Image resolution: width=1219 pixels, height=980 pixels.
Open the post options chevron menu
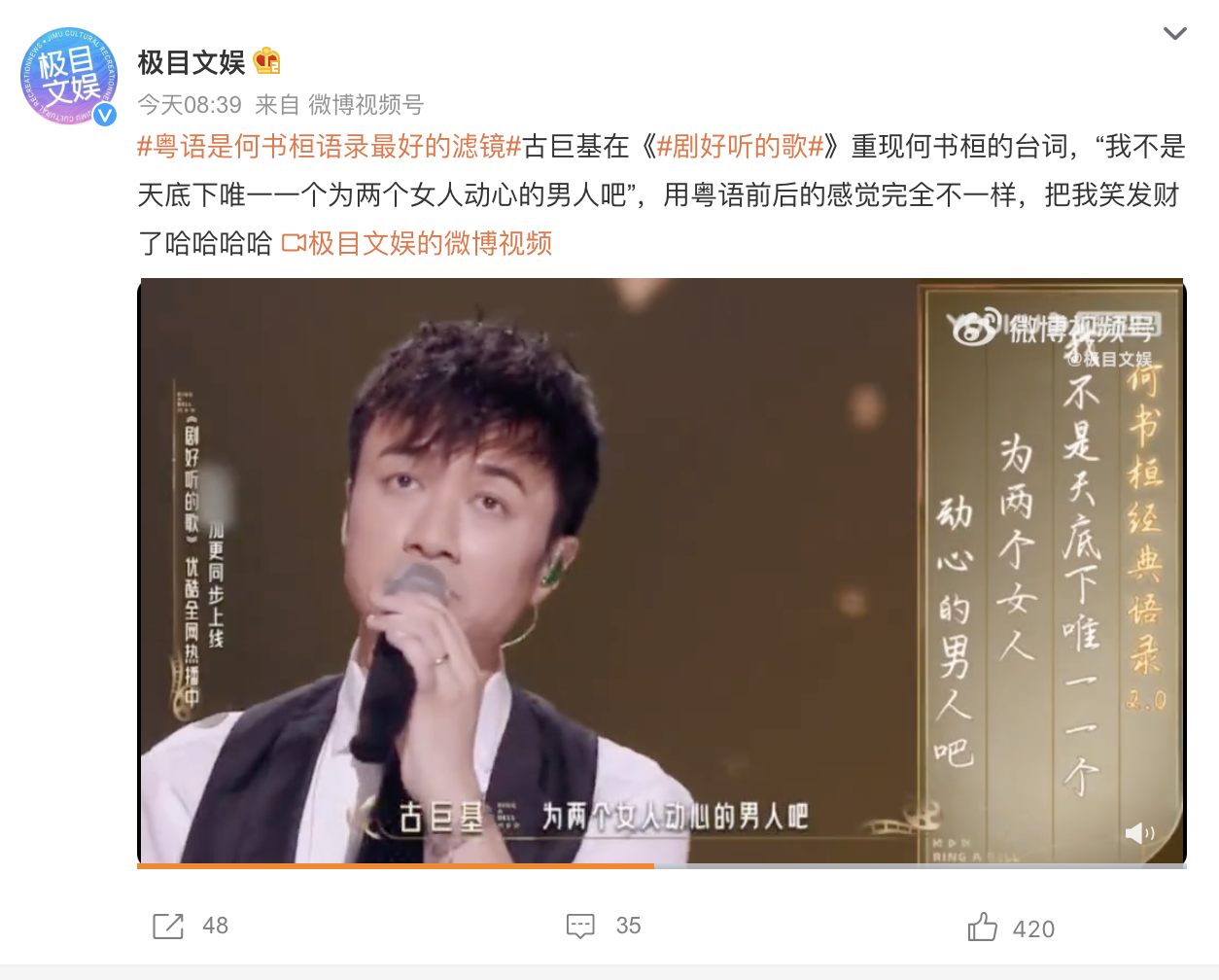tap(1174, 34)
